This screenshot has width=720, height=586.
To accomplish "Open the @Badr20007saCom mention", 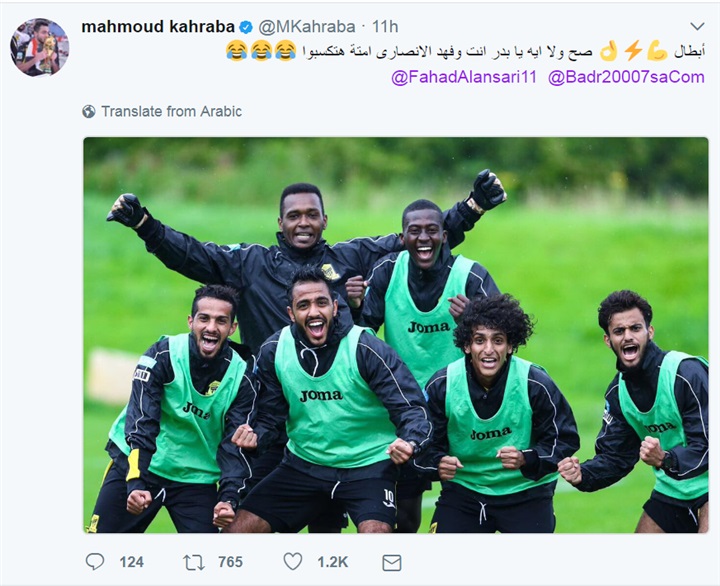I will (626, 77).
